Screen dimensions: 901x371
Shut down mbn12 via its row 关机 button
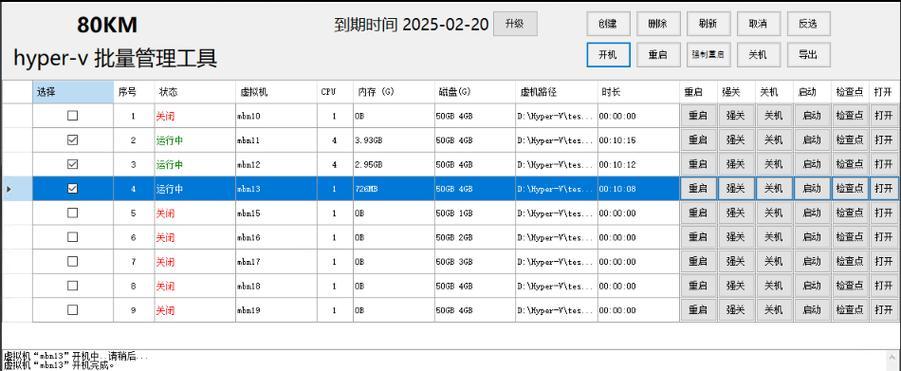774,164
